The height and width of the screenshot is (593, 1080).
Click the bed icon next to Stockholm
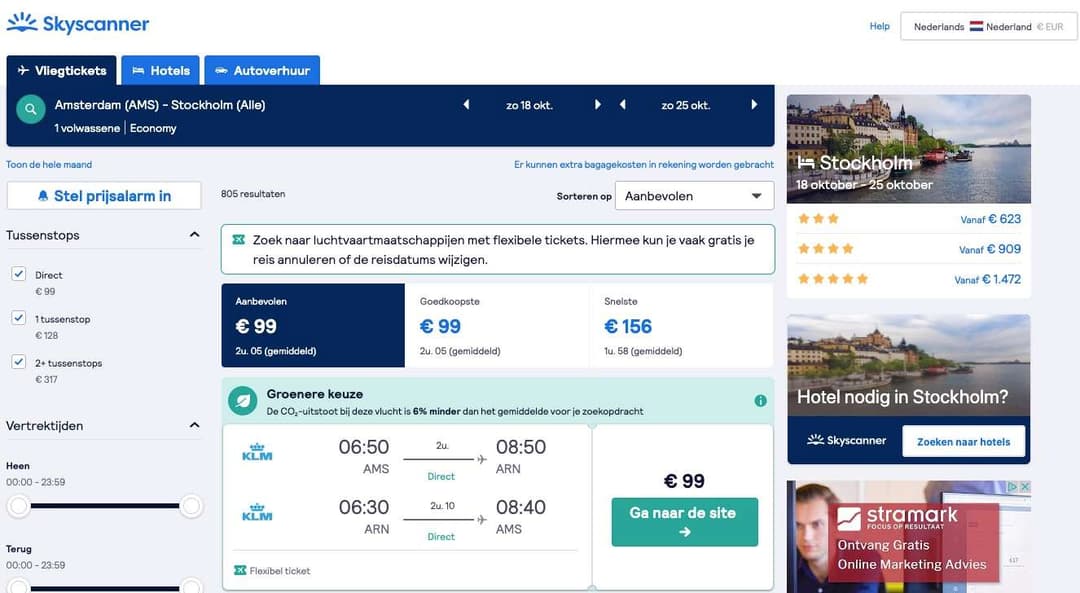pyautogui.click(x=805, y=163)
